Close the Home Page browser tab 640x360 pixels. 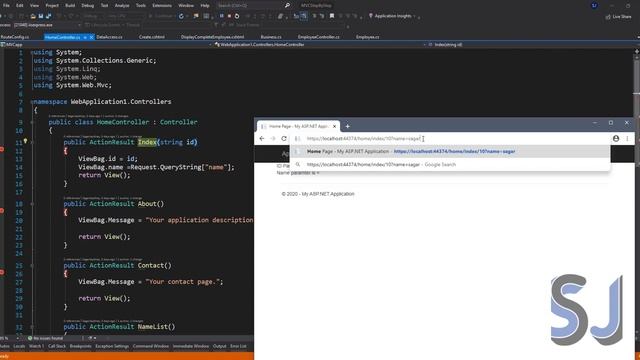point(334,126)
